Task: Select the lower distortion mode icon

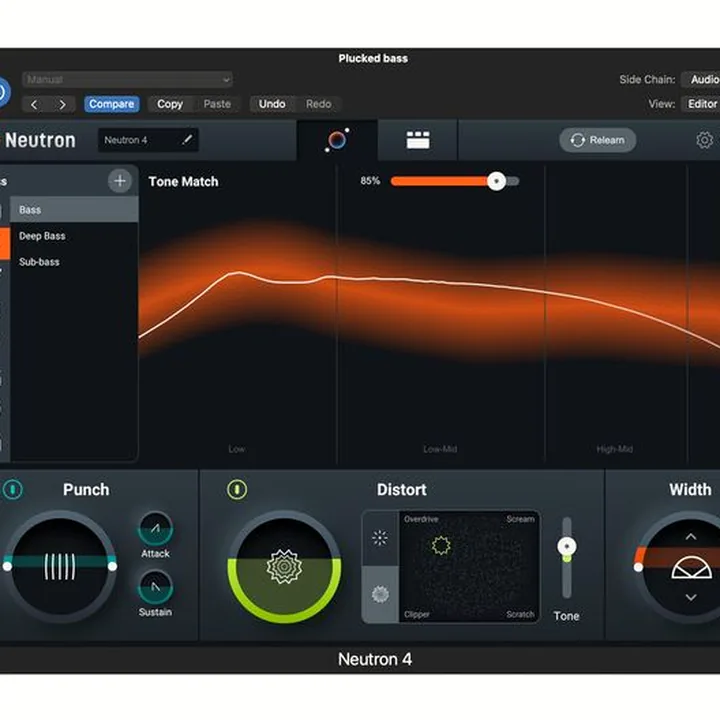Action: [380, 594]
